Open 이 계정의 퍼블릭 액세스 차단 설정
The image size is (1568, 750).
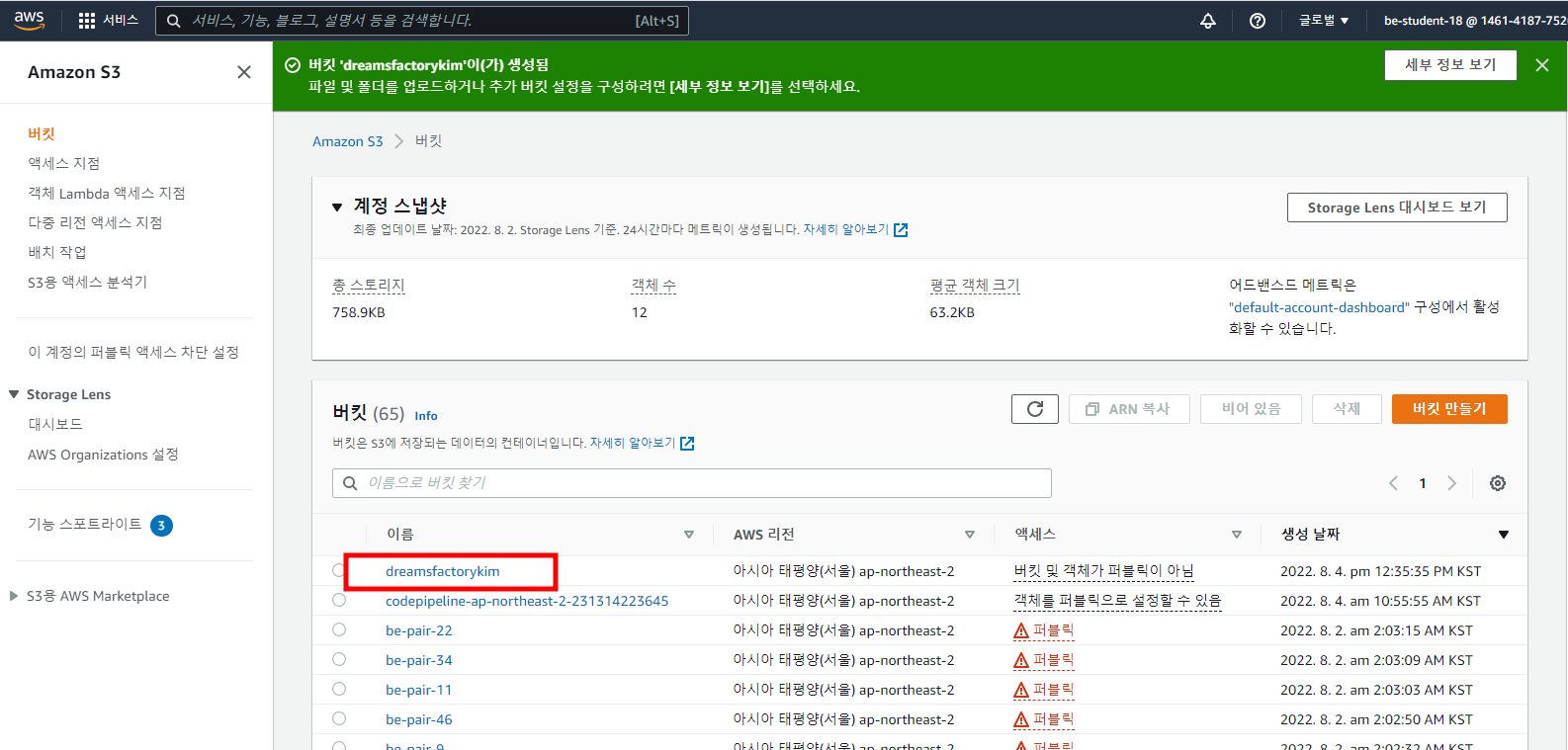(133, 352)
